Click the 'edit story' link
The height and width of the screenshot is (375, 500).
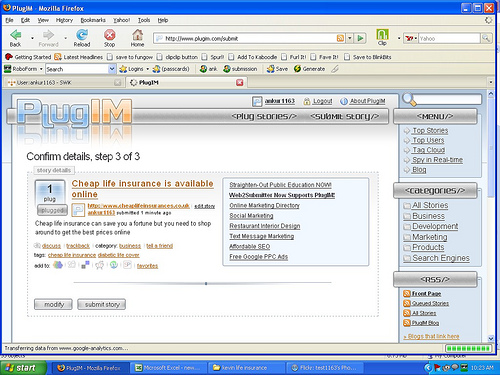tap(205, 206)
